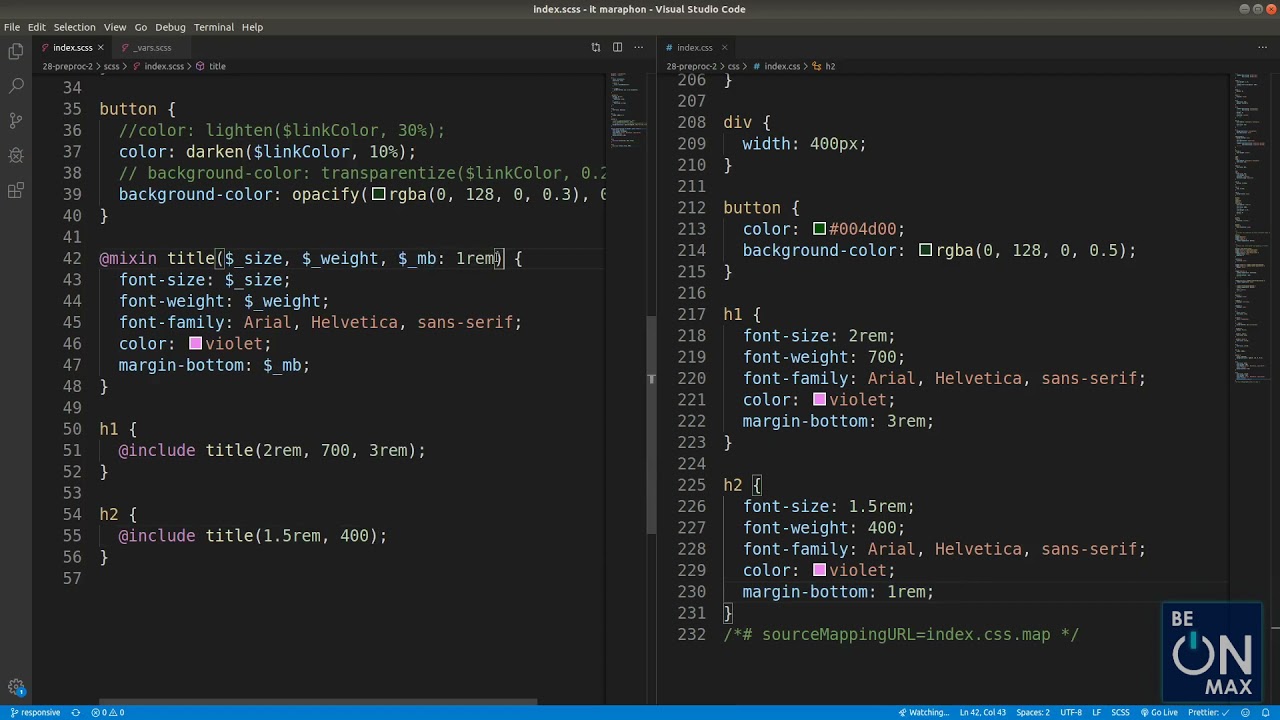Select encoding via UTF-8 status item
1280x720 pixels.
click(x=1071, y=712)
